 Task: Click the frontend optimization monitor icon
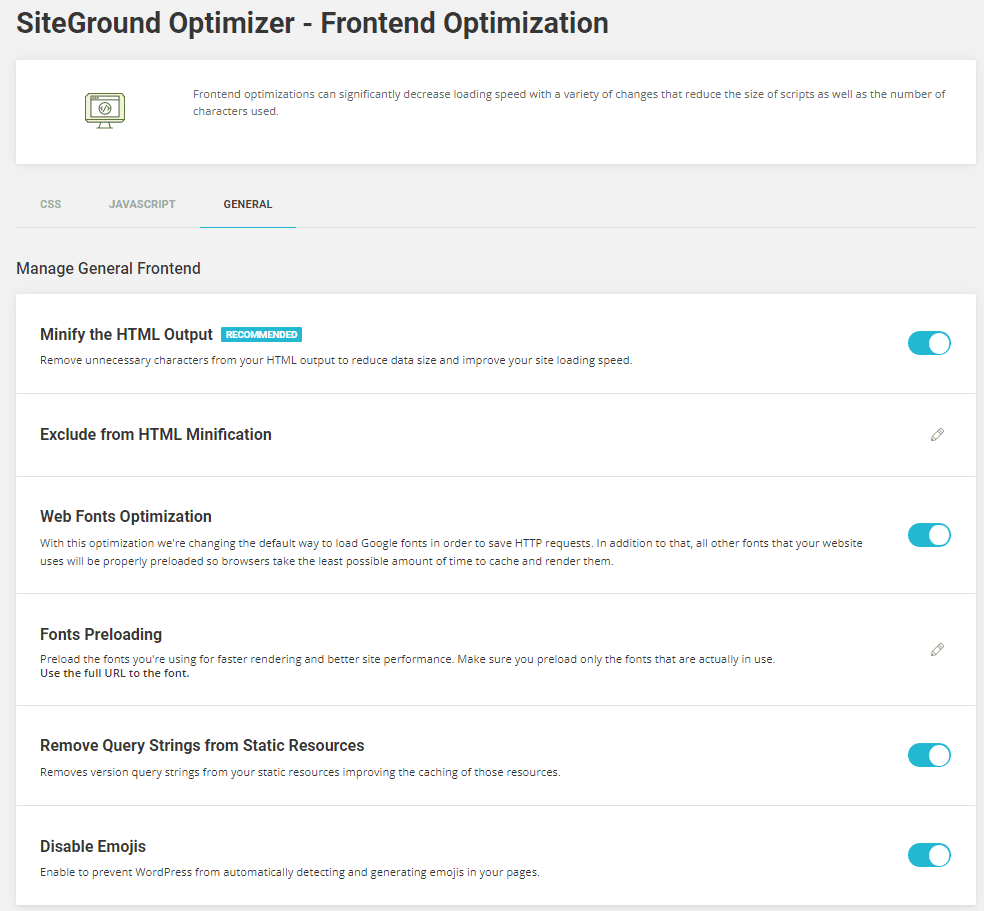pos(105,110)
